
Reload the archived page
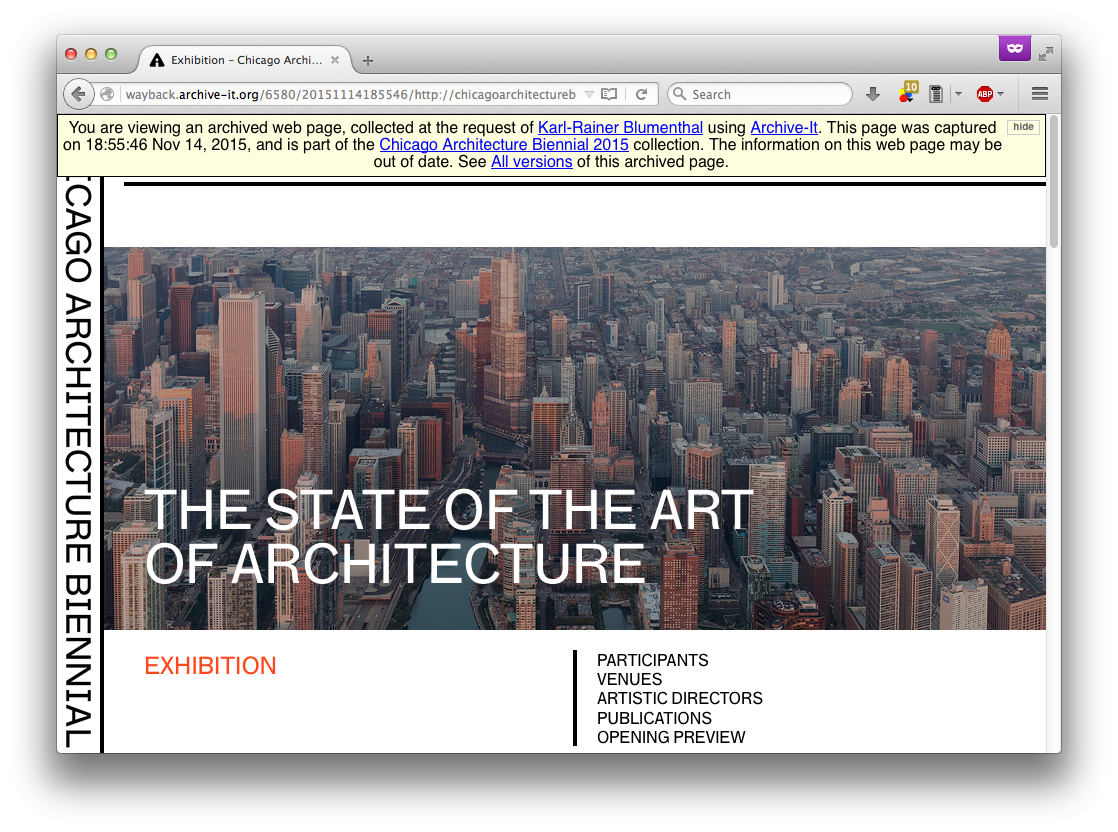[642, 94]
